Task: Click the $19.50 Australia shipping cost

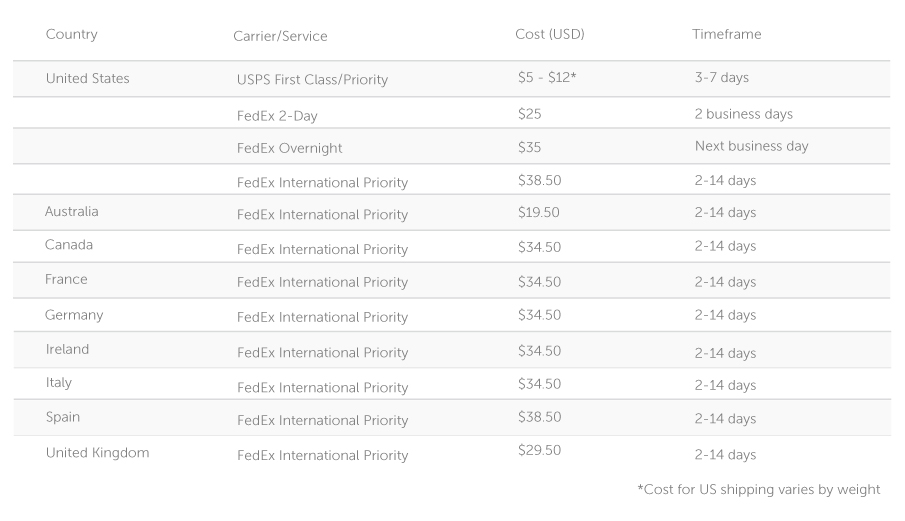Action: pyautogui.click(x=538, y=212)
